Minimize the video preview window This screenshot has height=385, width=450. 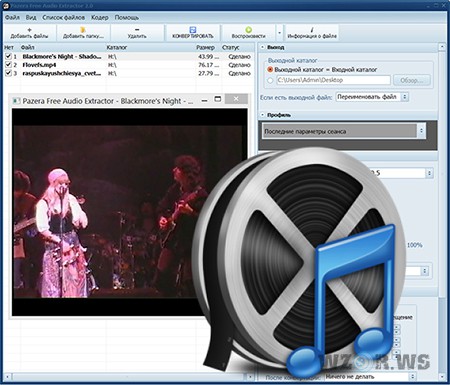205,100
